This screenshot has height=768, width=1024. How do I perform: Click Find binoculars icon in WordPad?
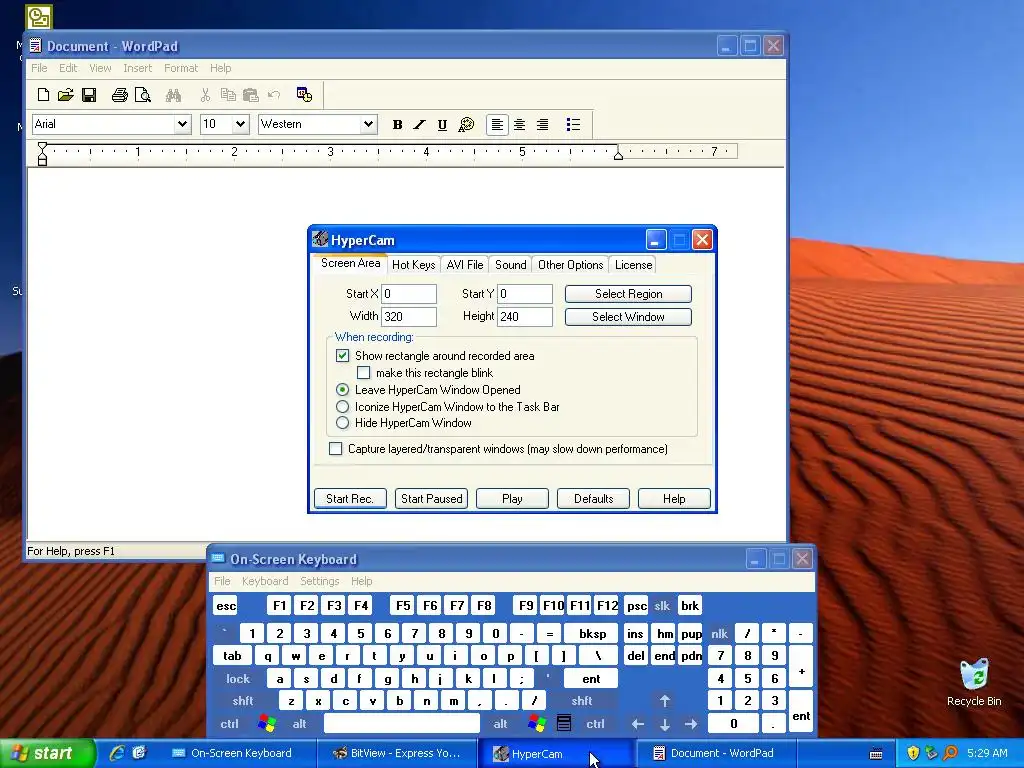[x=173, y=95]
